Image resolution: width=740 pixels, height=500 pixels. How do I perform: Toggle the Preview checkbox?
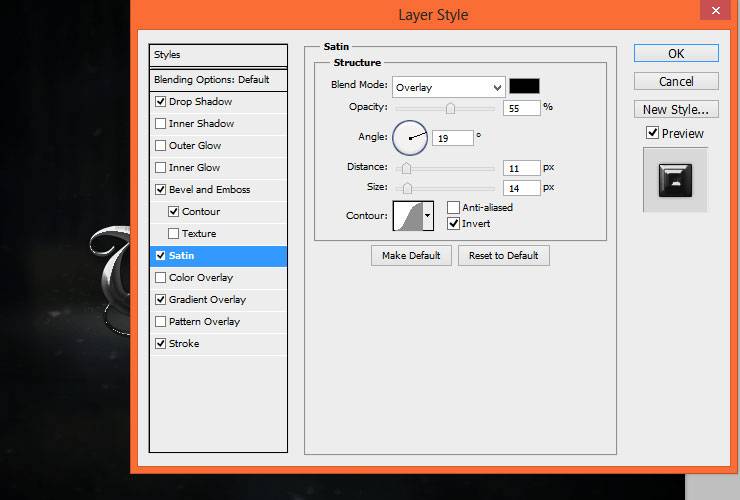(x=652, y=133)
